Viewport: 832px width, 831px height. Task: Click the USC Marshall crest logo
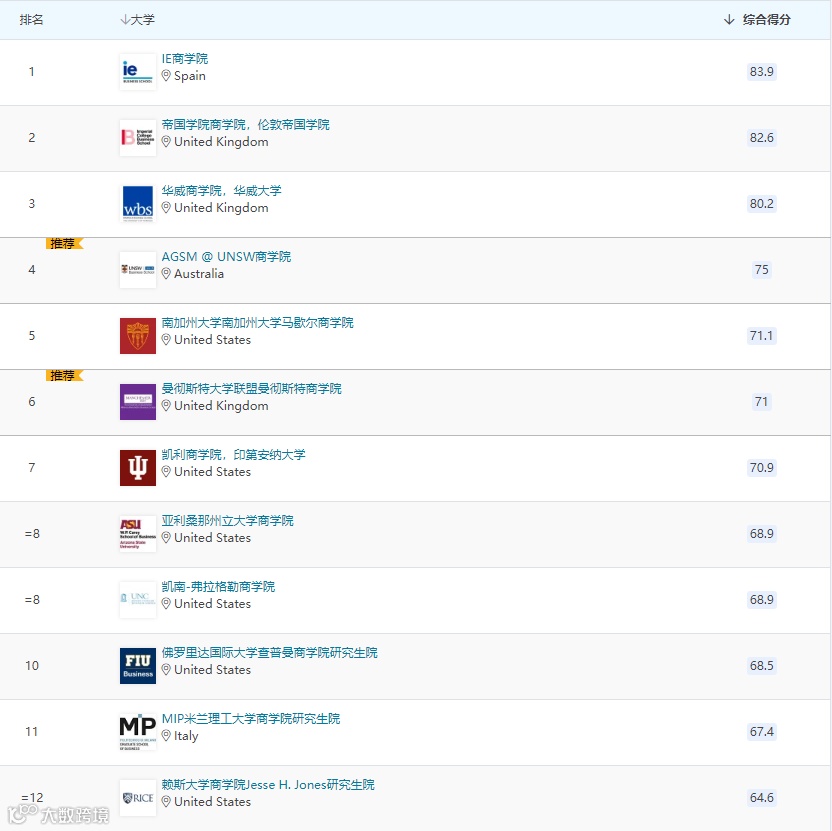[x=137, y=335]
